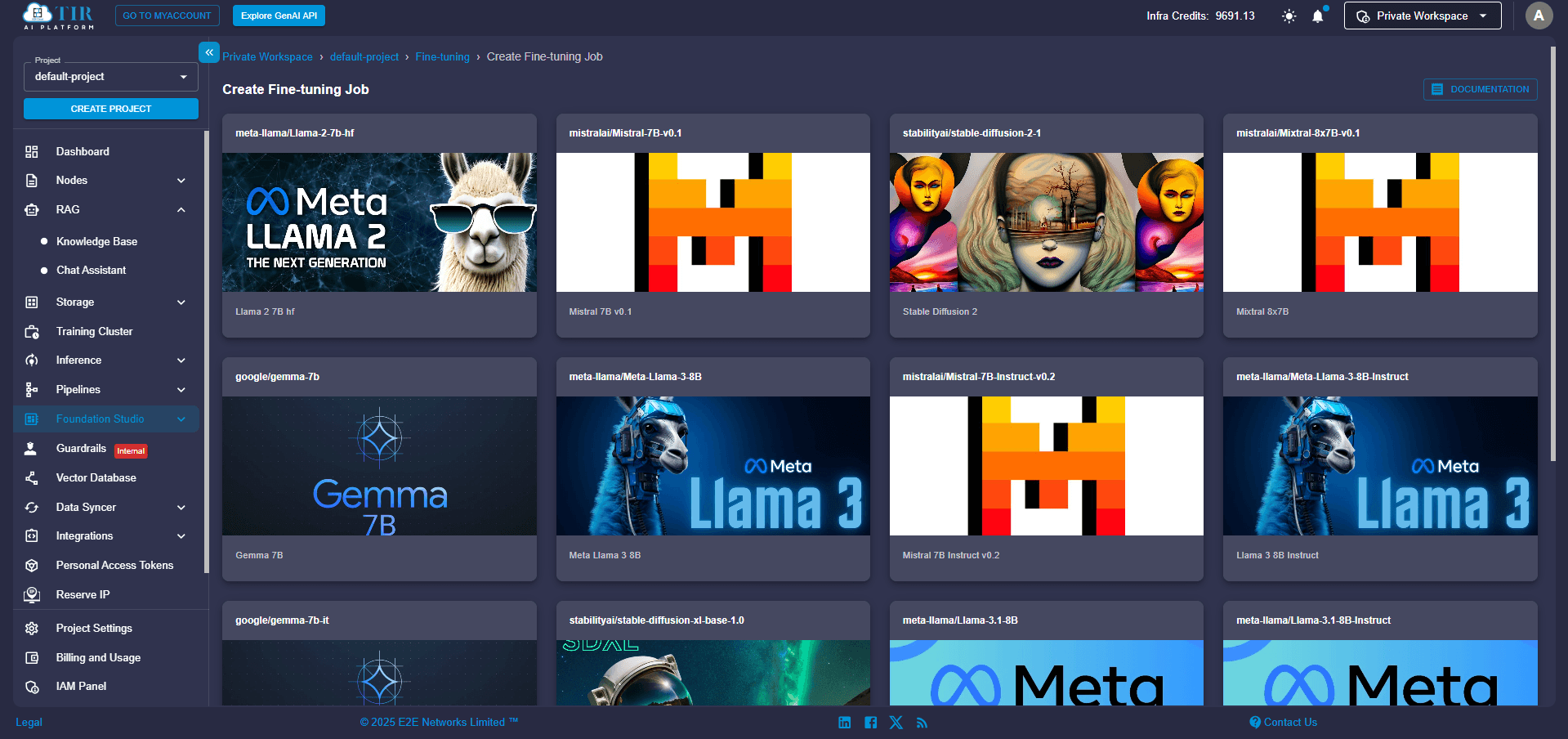Screen dimensions: 1568x739
Task: Click the Pipelines icon in the sidebar
Action: [32, 390]
